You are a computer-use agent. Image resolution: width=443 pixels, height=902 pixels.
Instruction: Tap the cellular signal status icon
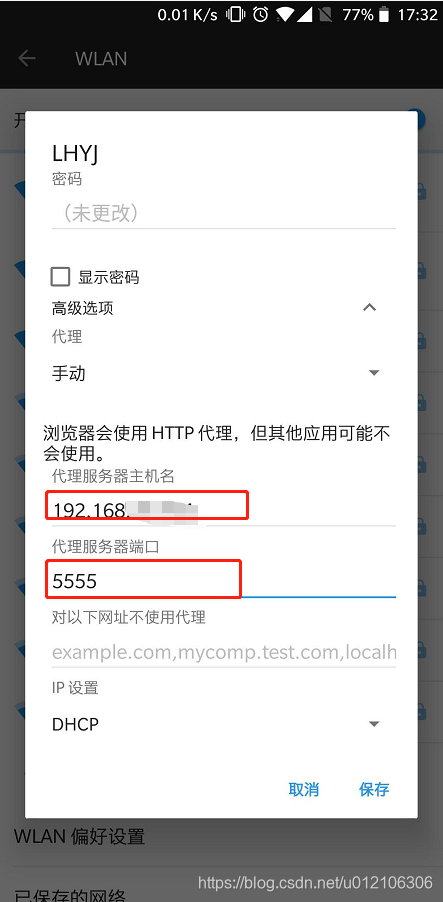tap(305, 14)
